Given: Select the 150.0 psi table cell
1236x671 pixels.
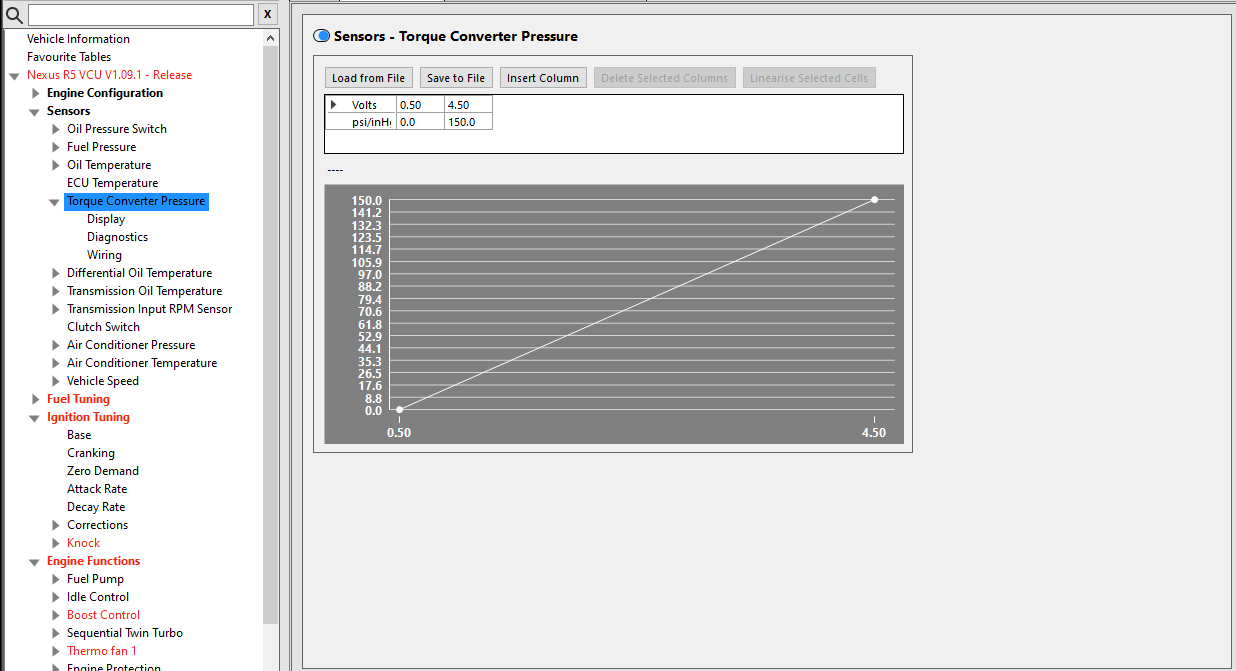Looking at the screenshot, I should (x=468, y=122).
